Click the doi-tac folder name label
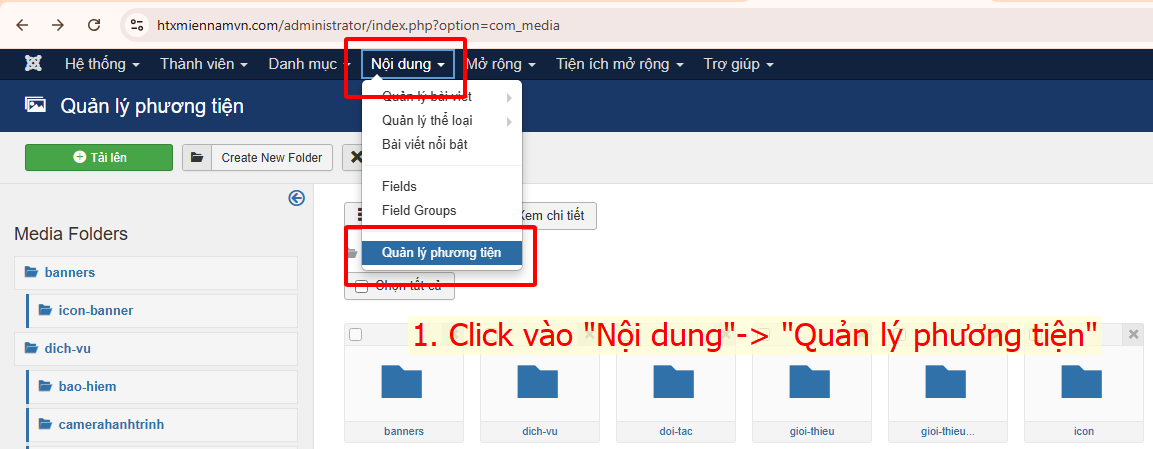The height and width of the screenshot is (449, 1153). coord(674,431)
